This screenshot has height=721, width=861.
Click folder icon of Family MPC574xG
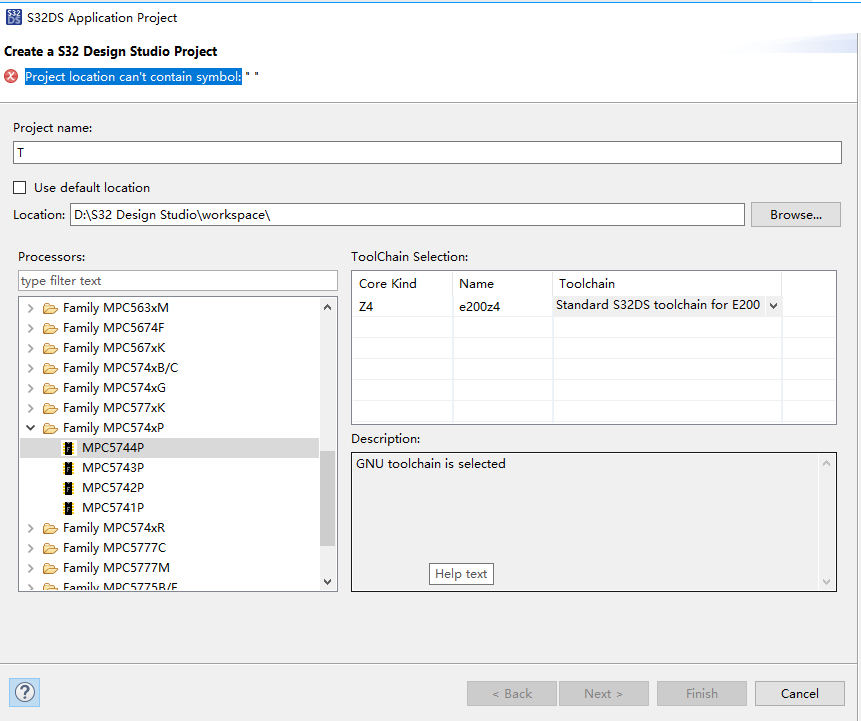click(x=51, y=388)
